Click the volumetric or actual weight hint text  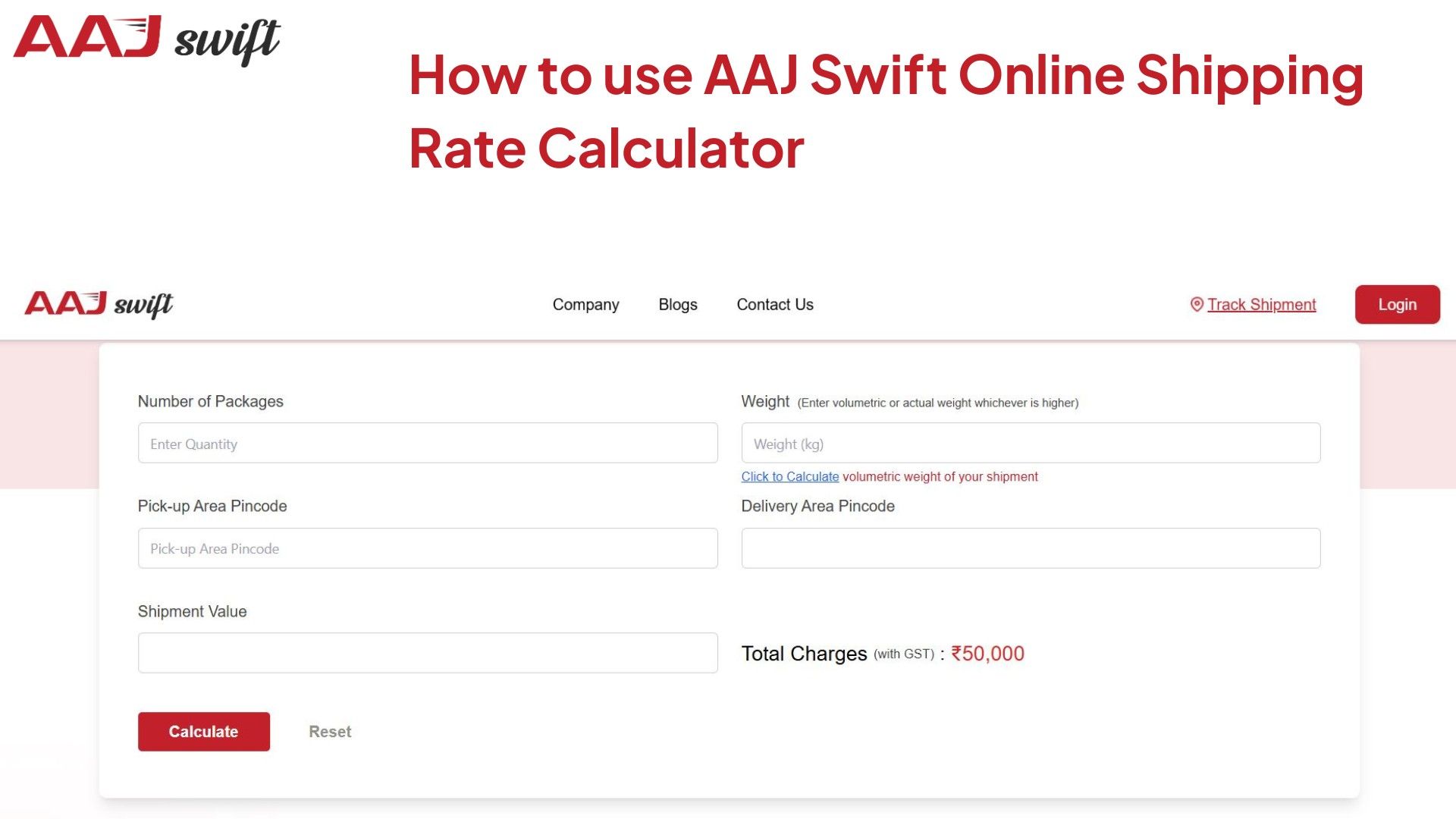937,403
